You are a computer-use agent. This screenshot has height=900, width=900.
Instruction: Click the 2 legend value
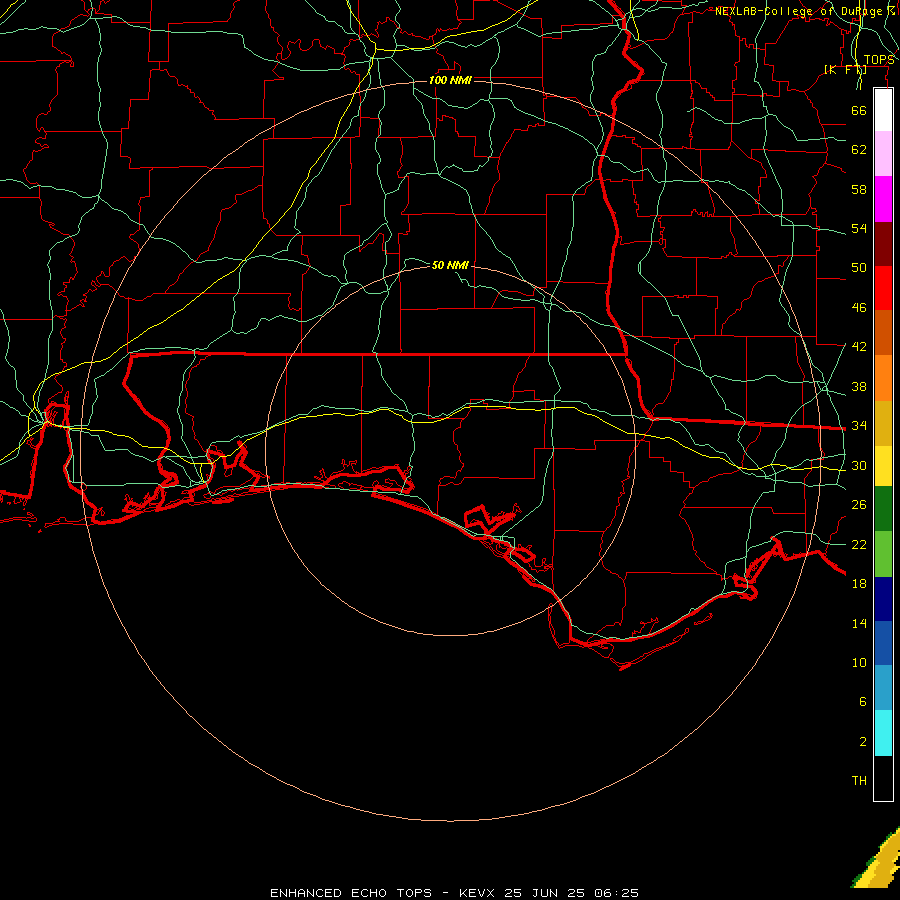pos(862,742)
